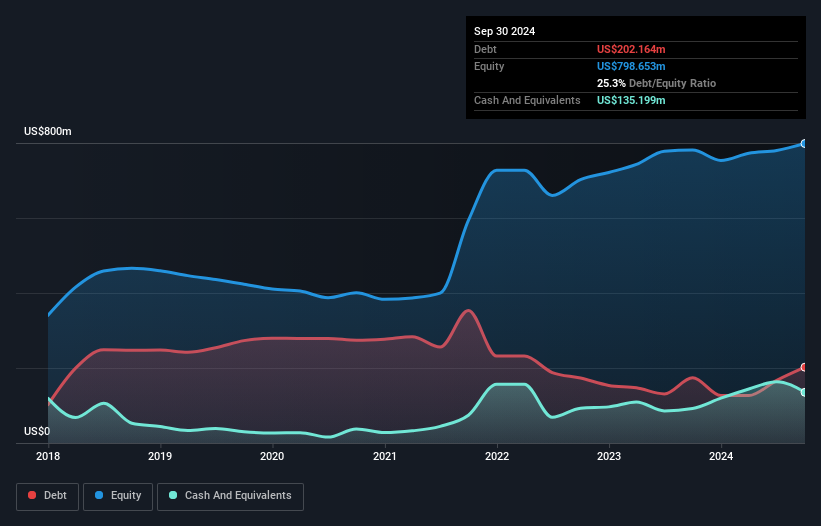Screen dimensions: 821x526
Task: Click the 25.3% Debt/Equity Ratio text
Action: pos(656,83)
